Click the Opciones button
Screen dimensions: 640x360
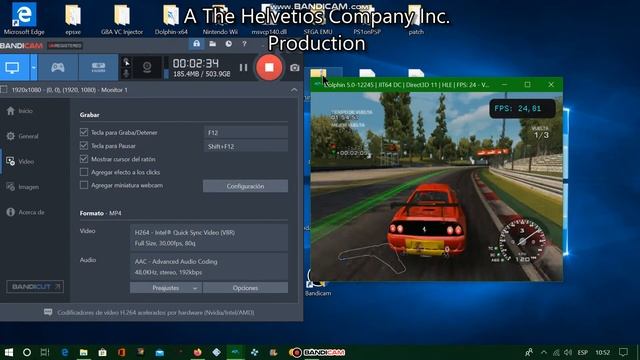pos(245,288)
